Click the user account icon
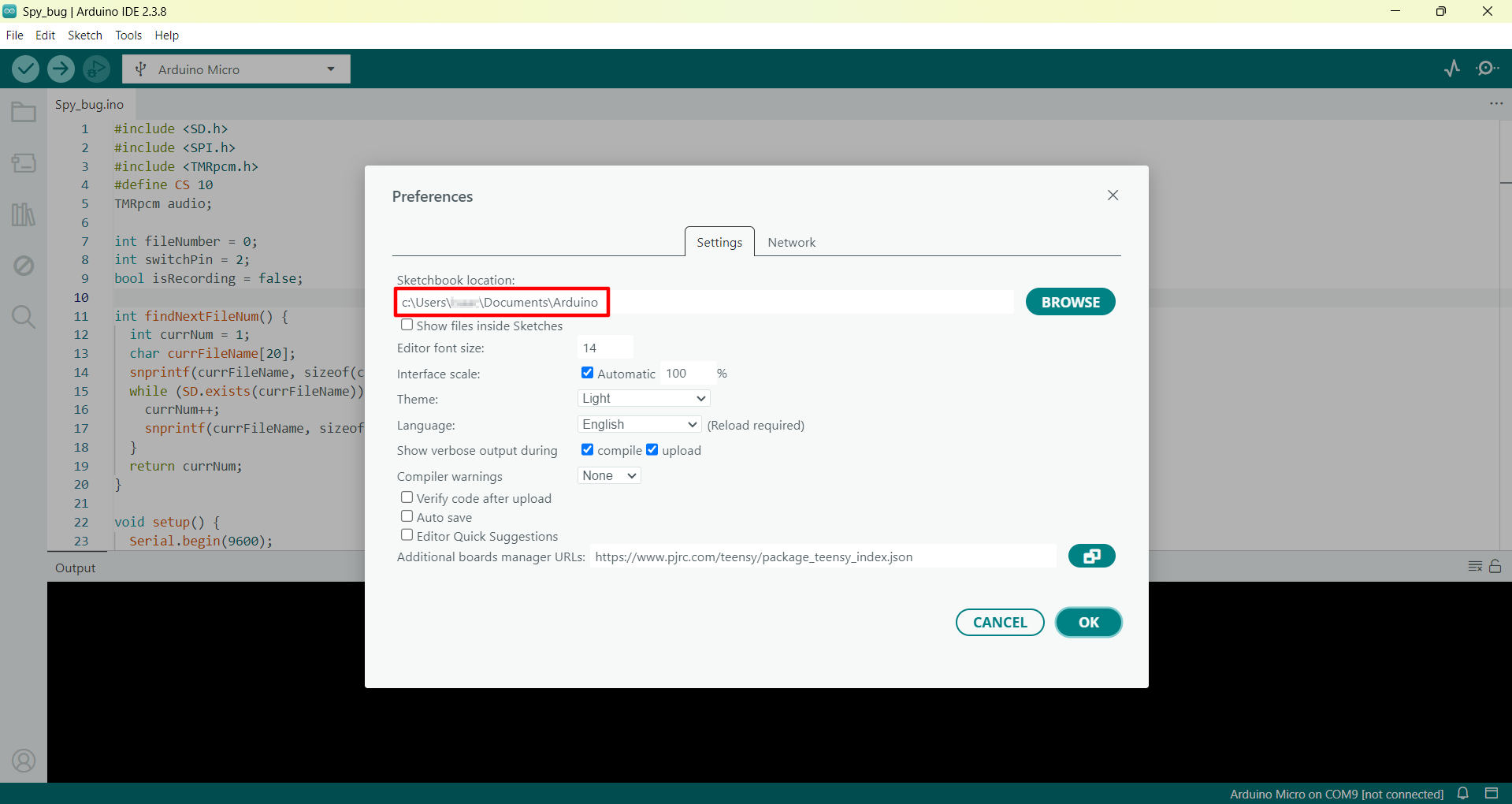1512x804 pixels. (24, 761)
